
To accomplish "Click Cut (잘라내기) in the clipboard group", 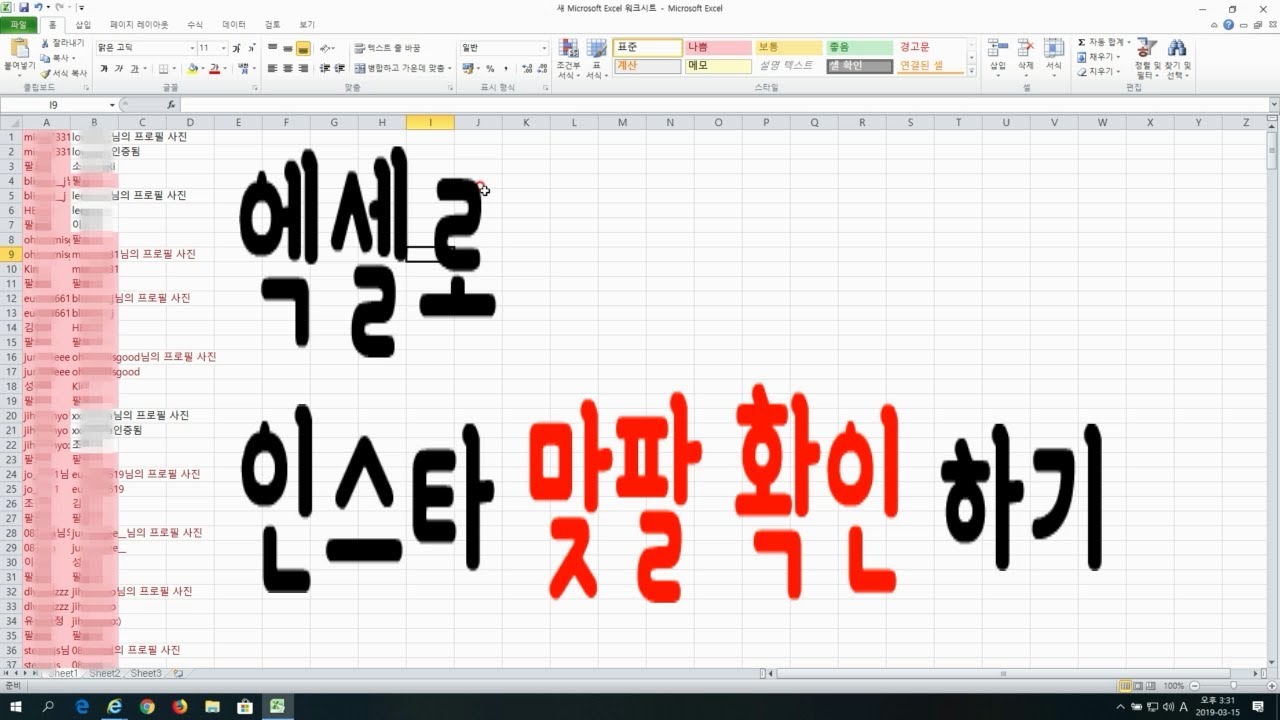I will click(64, 44).
